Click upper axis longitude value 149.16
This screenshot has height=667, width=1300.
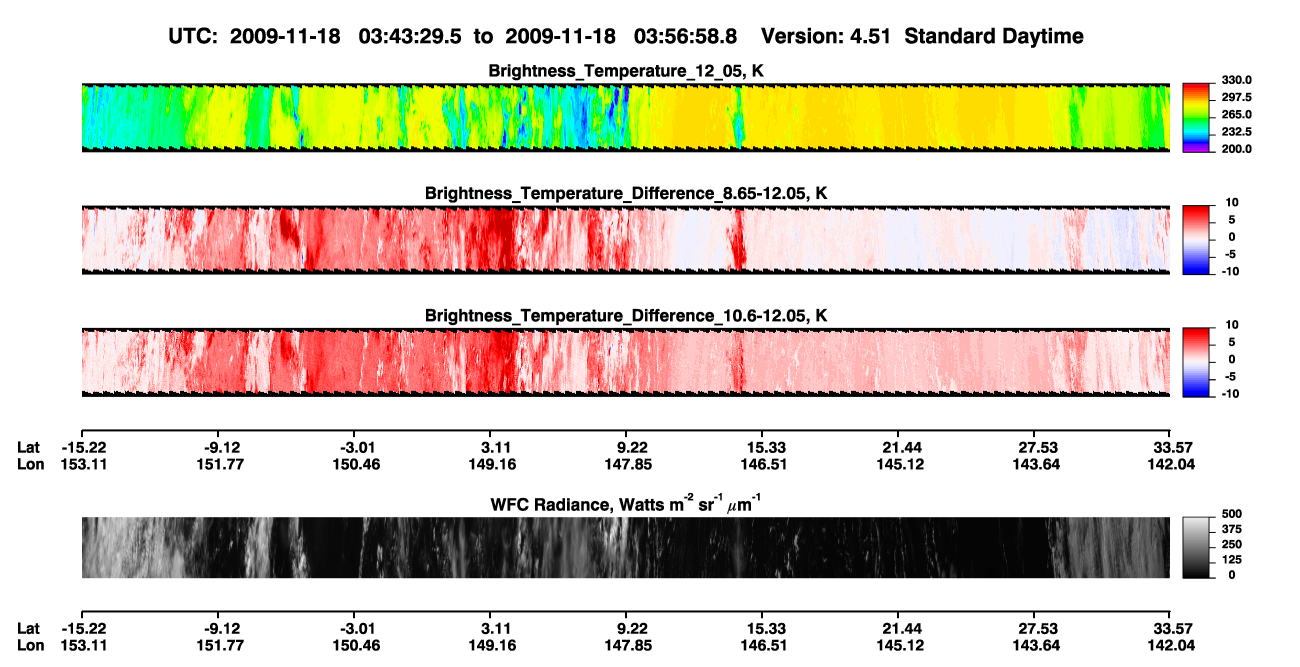pos(490,464)
